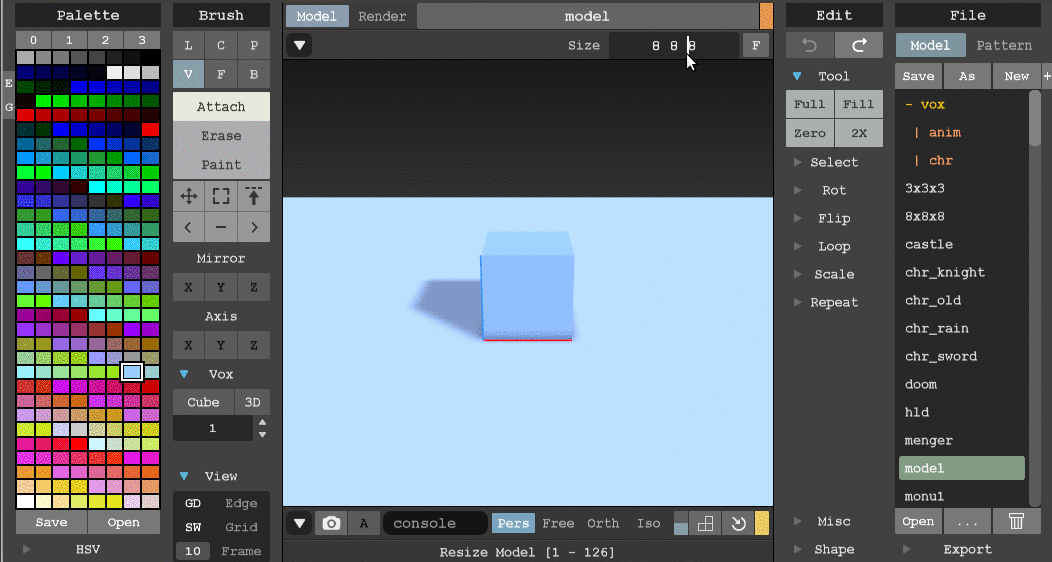The width and height of the screenshot is (1052, 562).
Task: Select L brush mode
Action: coord(189,46)
